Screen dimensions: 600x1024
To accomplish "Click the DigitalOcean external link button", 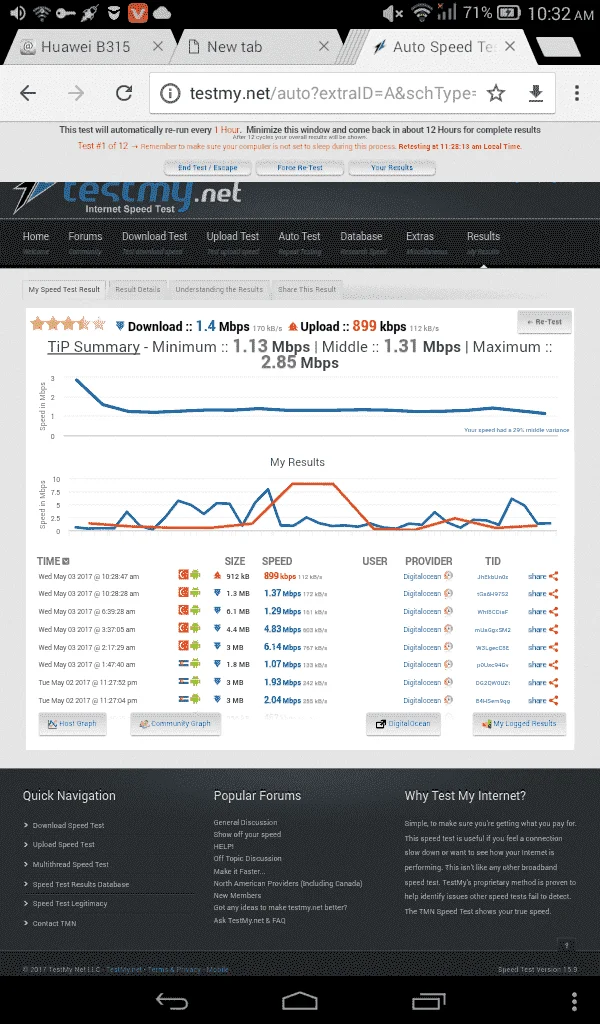I will point(403,724).
